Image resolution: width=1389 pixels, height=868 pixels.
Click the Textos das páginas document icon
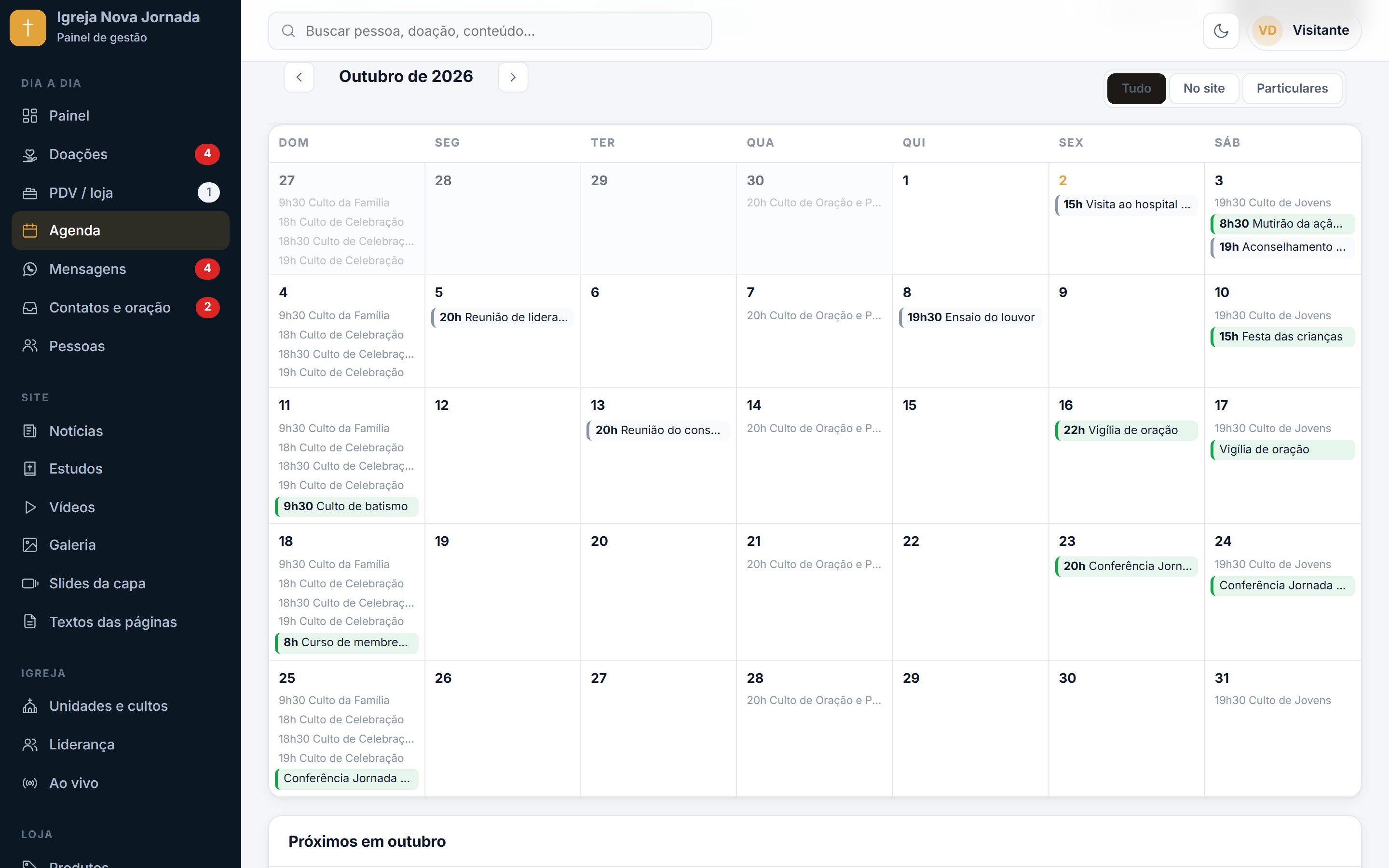[x=30, y=622]
